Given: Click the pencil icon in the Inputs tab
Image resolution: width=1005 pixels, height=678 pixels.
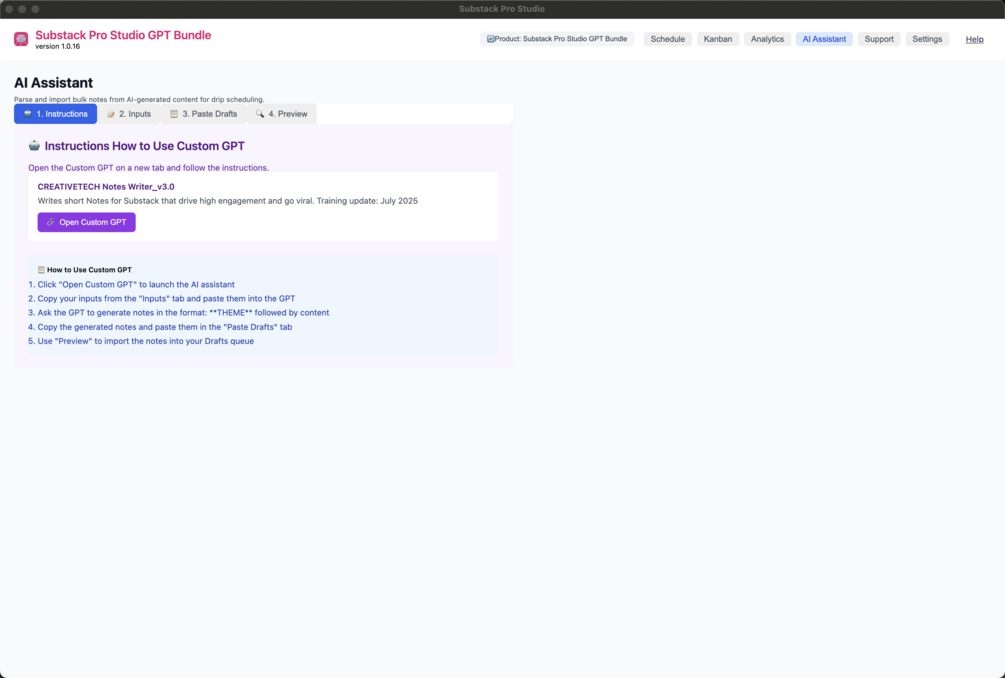Looking at the screenshot, I should [x=111, y=114].
